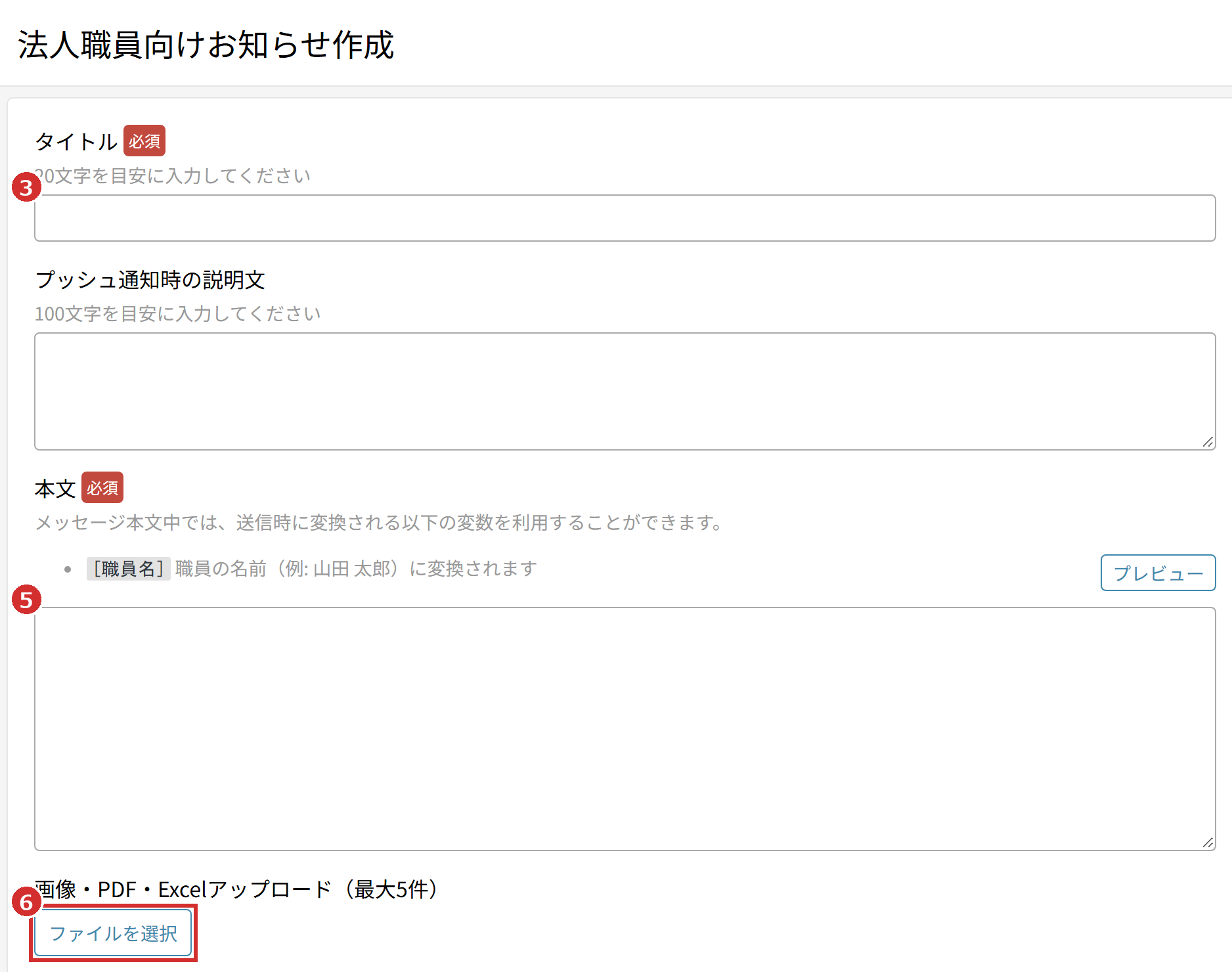Click the 必須 badge next to タイトル

pyautogui.click(x=144, y=141)
